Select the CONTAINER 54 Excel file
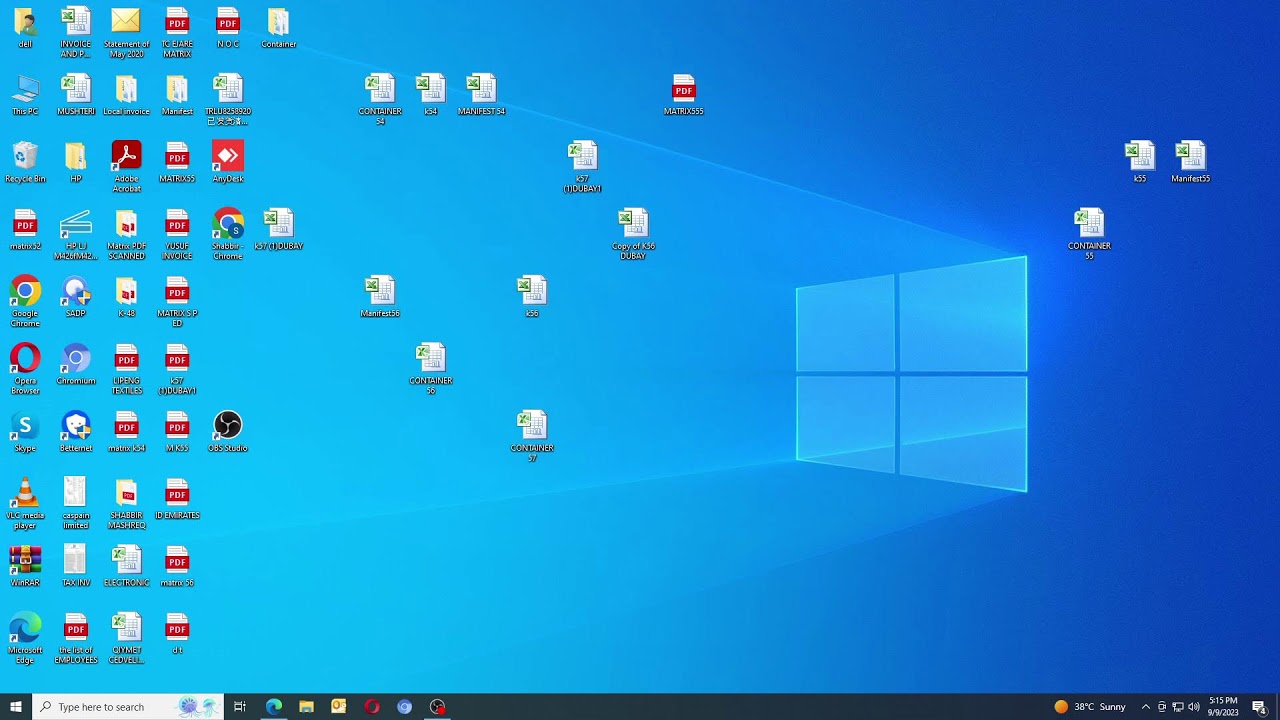Image resolution: width=1280 pixels, height=720 pixels. coord(380,99)
